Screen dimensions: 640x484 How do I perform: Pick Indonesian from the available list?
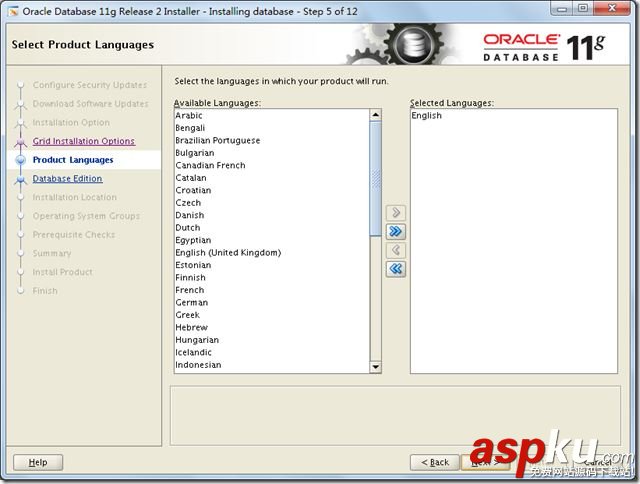click(198, 365)
